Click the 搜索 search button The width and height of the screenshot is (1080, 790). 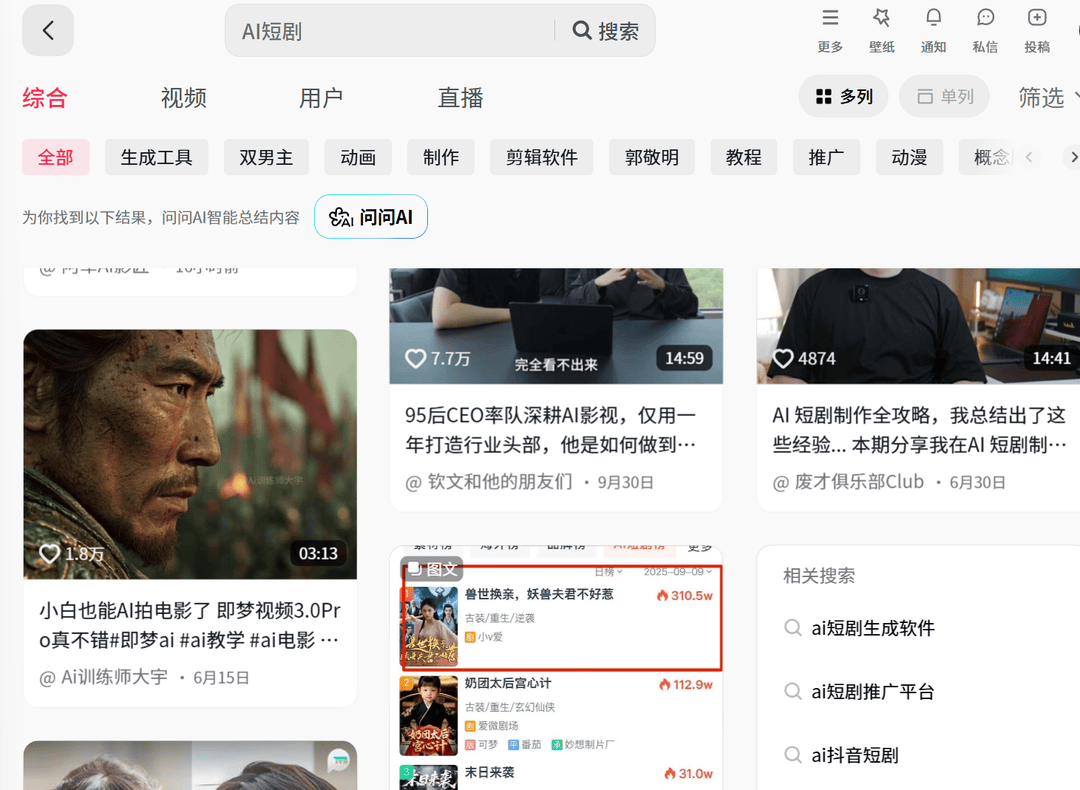pos(605,31)
